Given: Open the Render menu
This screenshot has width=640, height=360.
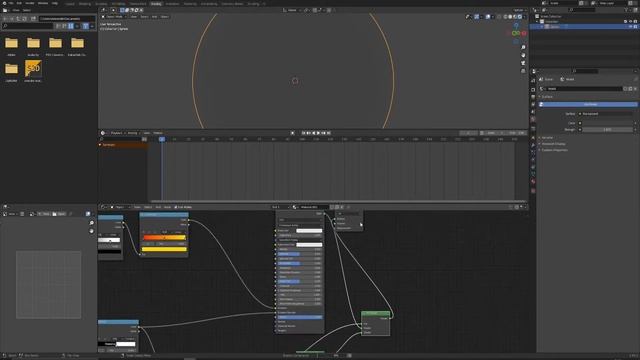Looking at the screenshot, I should [x=29, y=3].
